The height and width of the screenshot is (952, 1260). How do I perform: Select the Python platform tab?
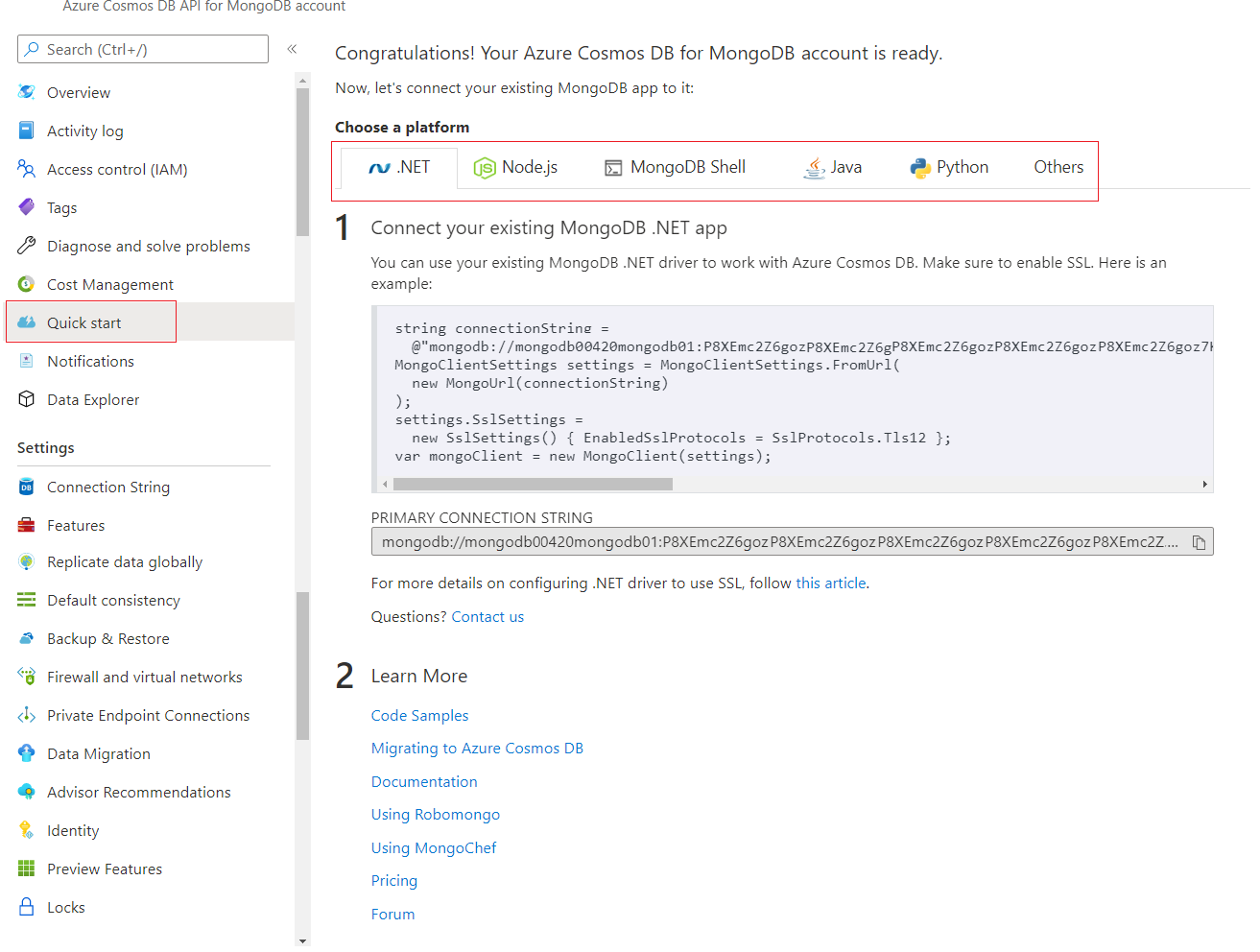pos(948,166)
